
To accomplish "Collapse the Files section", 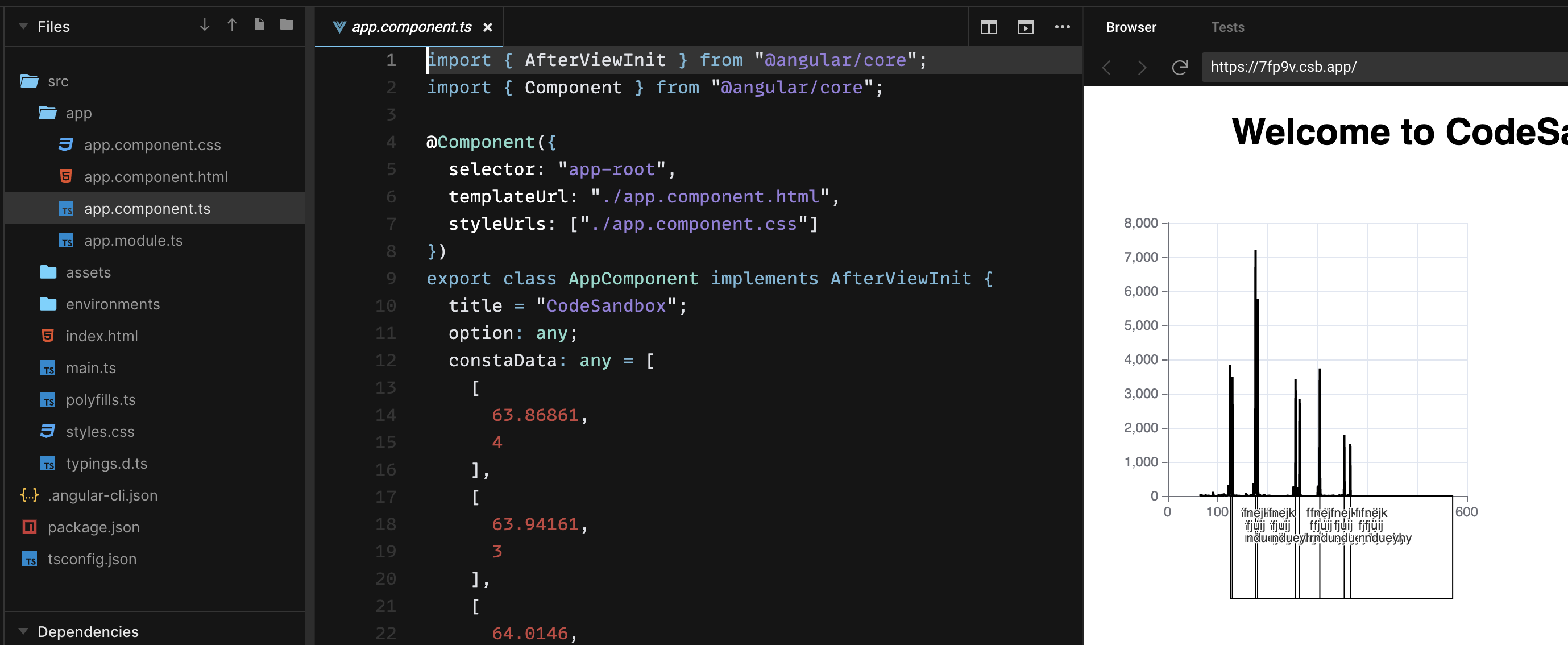I will tap(23, 26).
